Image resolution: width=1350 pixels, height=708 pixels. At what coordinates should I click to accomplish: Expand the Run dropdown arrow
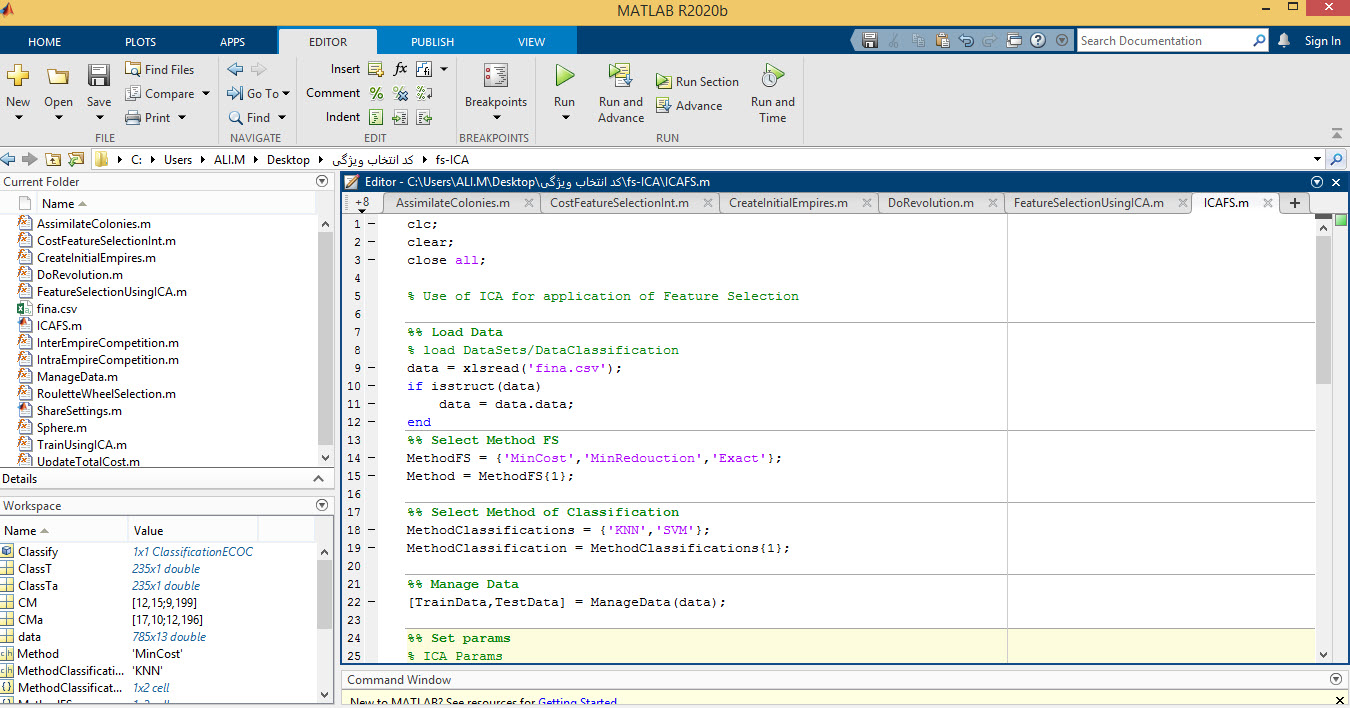coord(565,117)
